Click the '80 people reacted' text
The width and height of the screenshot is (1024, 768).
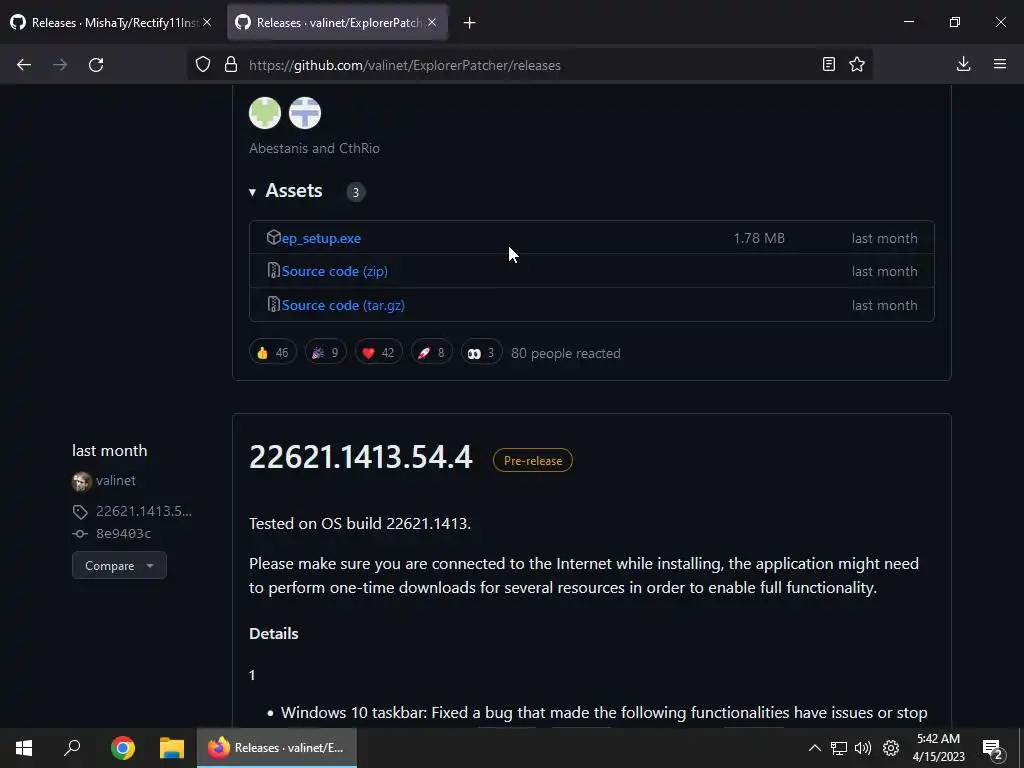coord(566,353)
